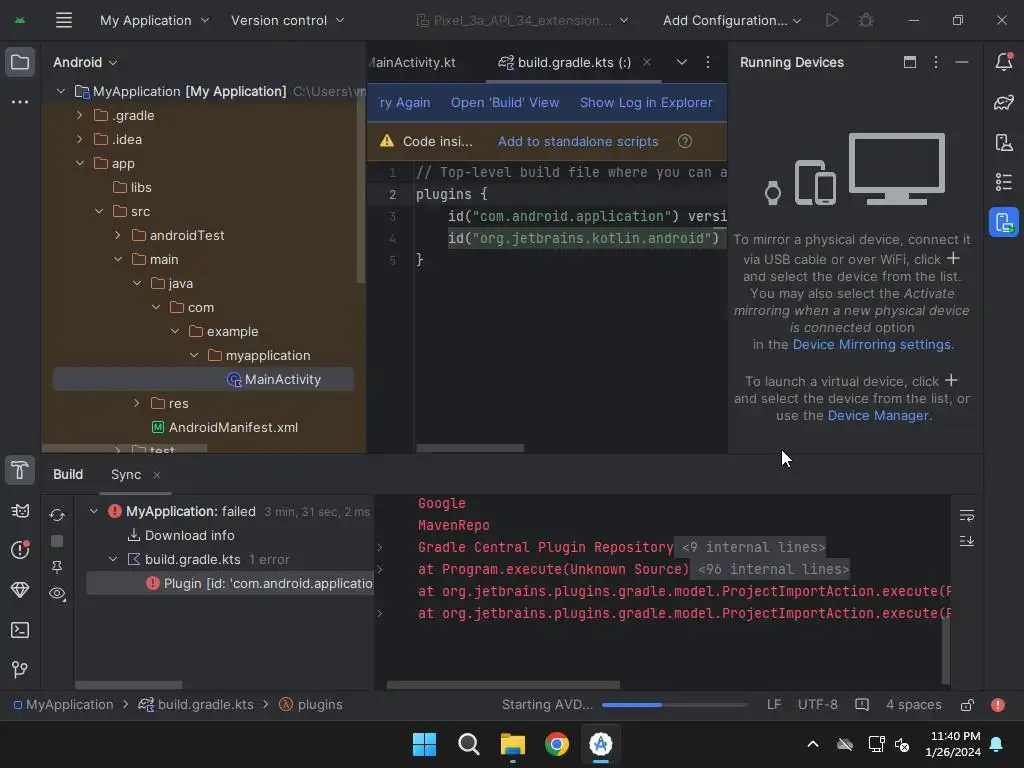Expand the .gradle folder

(x=80, y=115)
